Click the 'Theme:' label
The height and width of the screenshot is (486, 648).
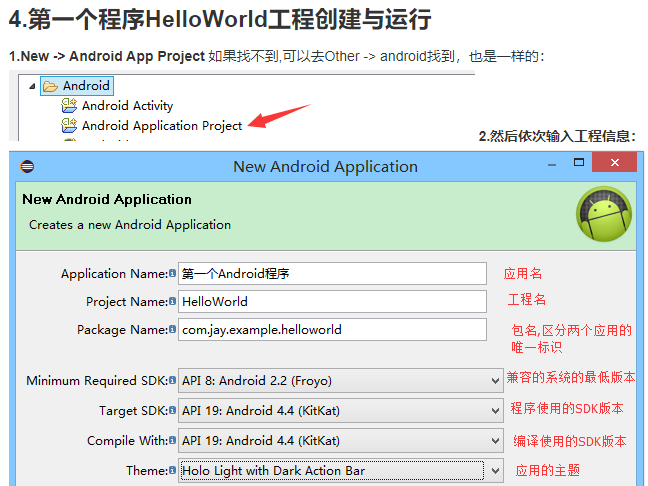tap(147, 471)
